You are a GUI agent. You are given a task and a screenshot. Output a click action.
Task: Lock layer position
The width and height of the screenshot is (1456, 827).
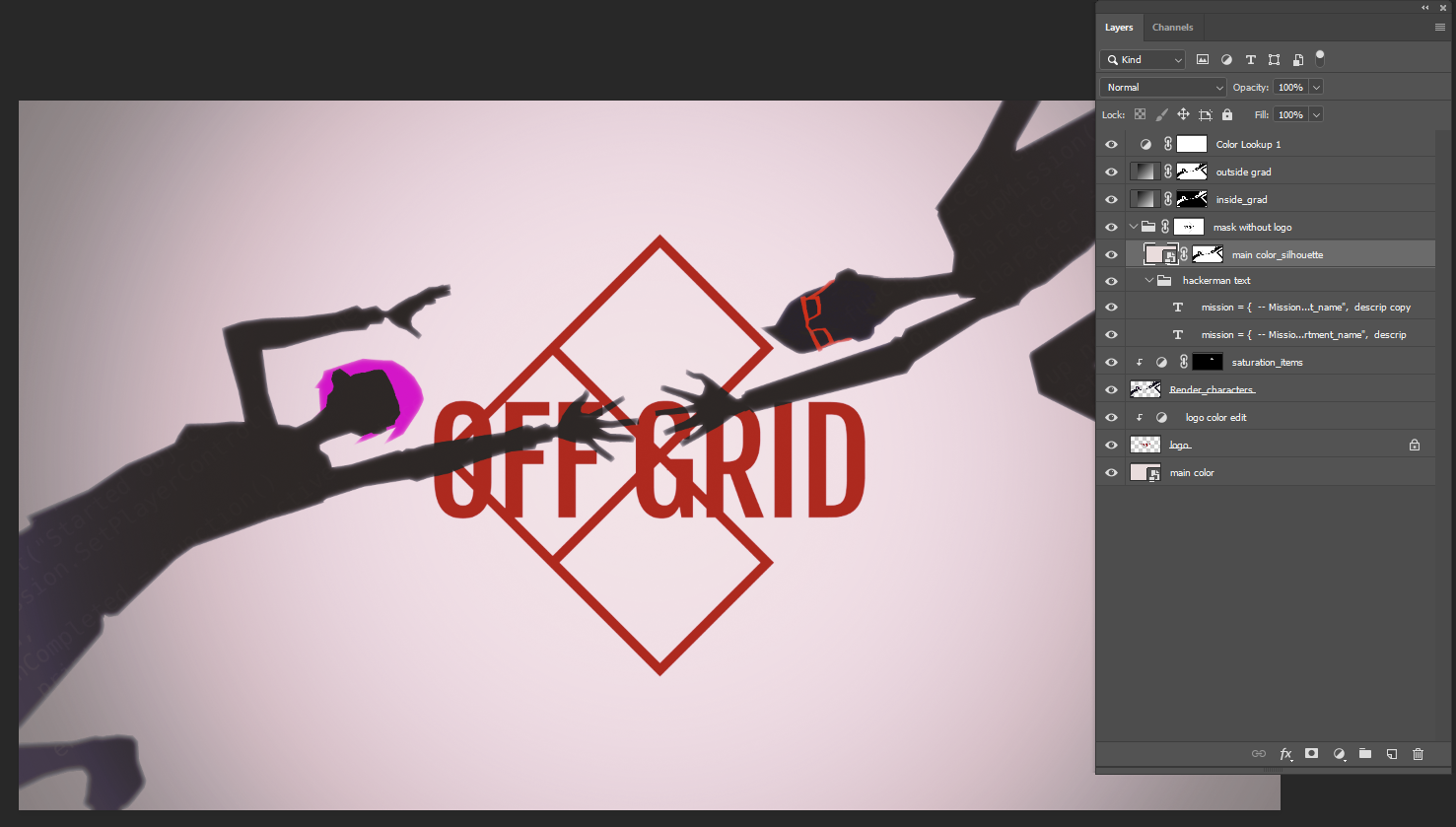coord(1183,114)
